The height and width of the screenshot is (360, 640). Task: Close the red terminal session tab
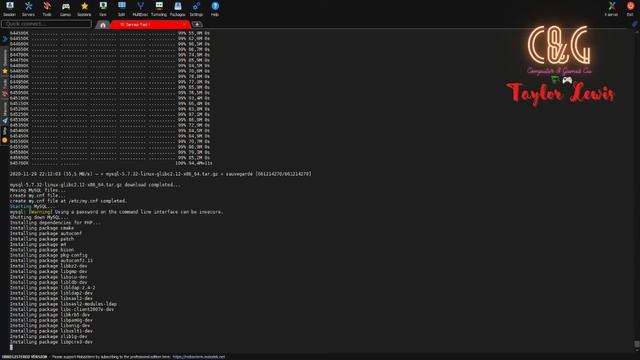coord(184,24)
